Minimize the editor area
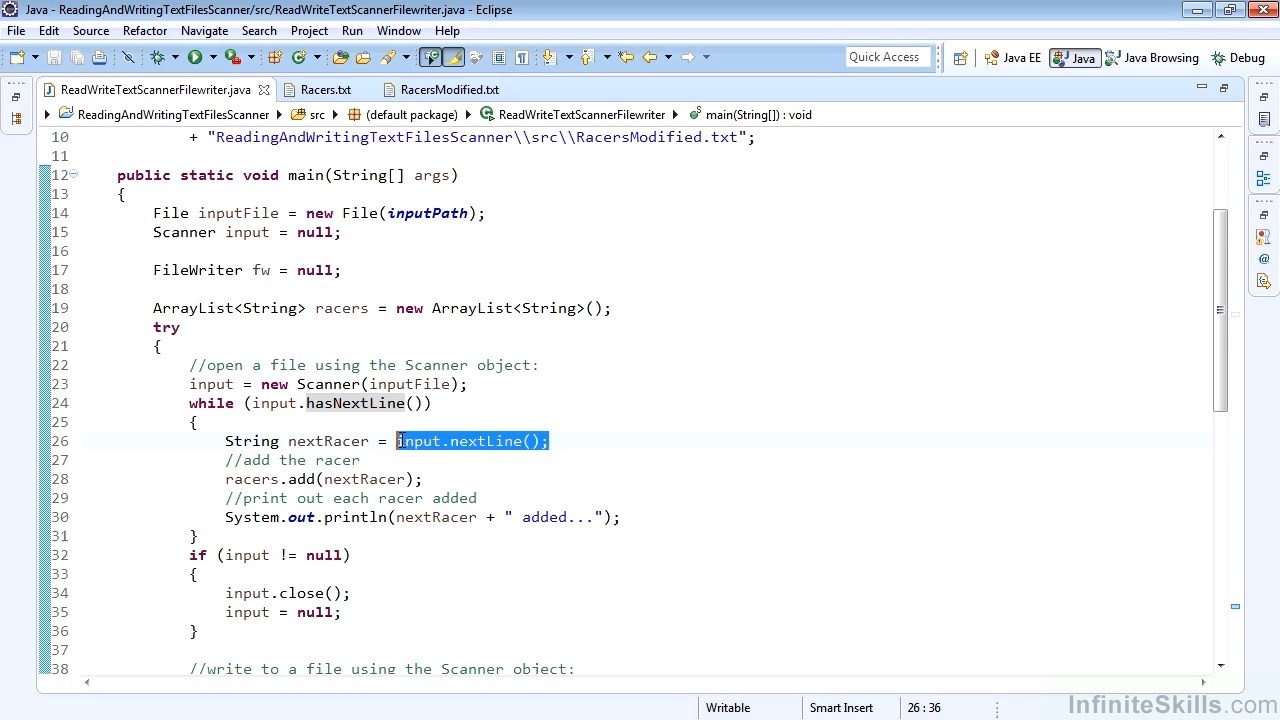 click(x=1201, y=88)
